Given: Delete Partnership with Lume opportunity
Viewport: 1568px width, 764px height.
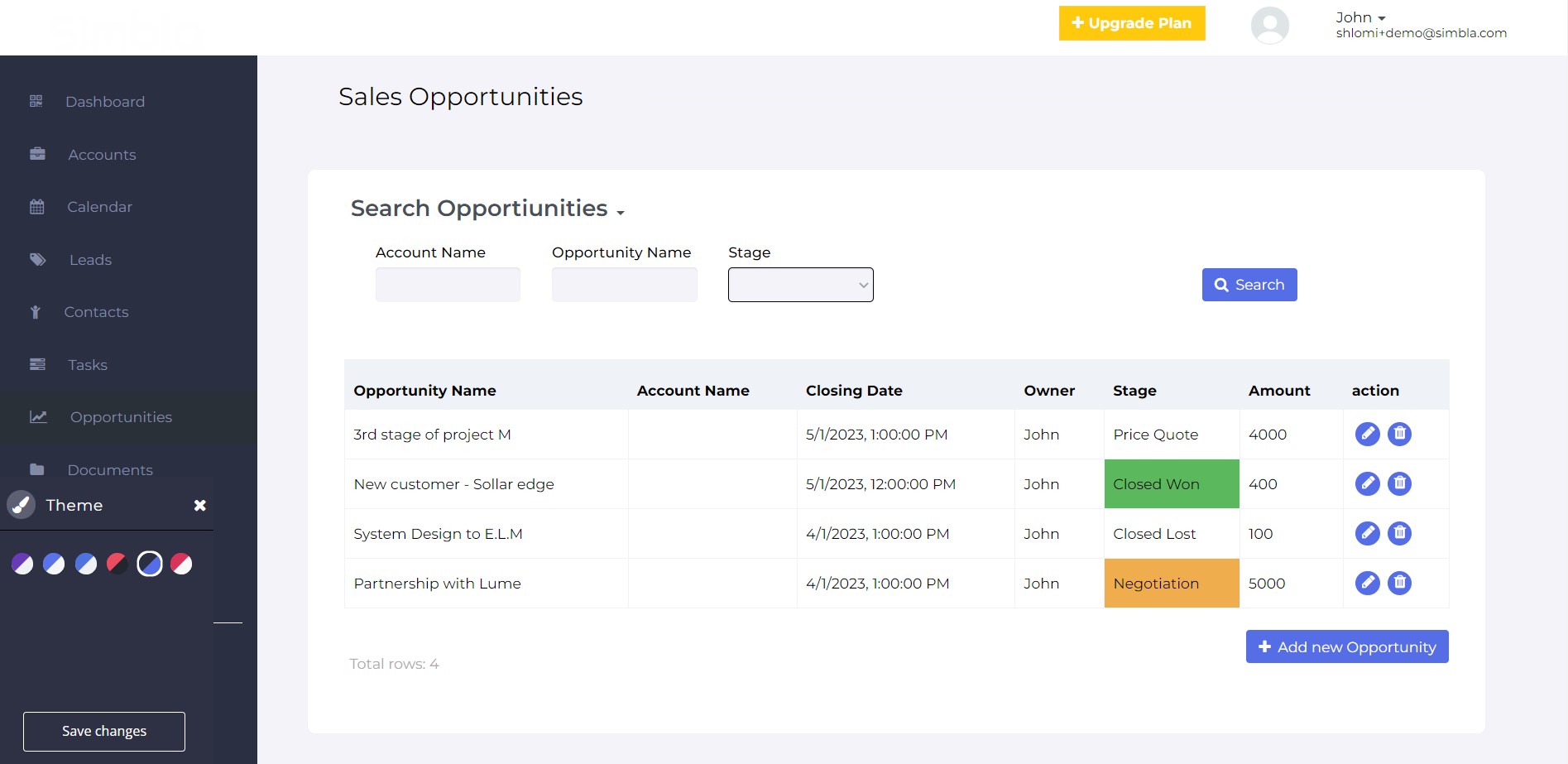Looking at the screenshot, I should [x=1399, y=583].
